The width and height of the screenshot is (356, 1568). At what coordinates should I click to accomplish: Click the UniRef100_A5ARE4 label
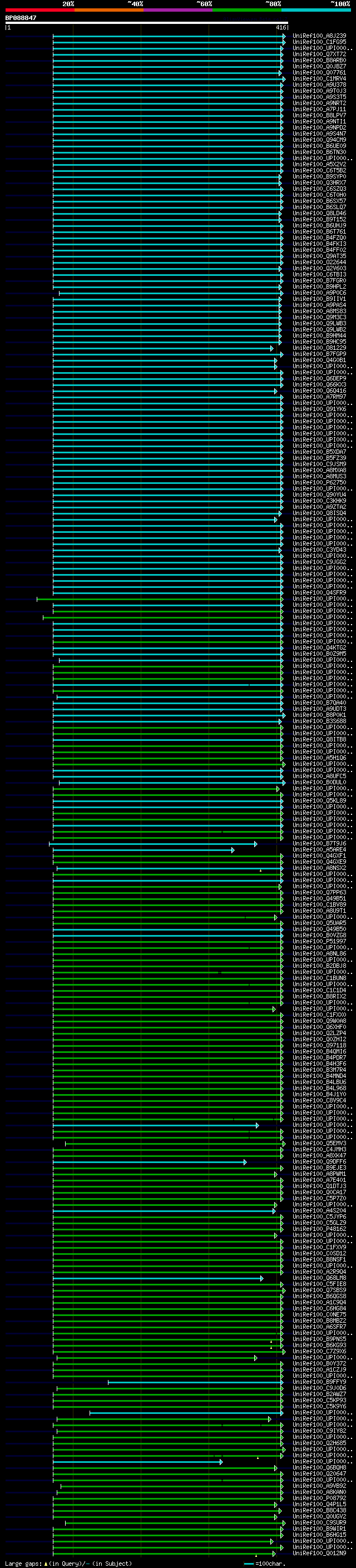click(x=319, y=849)
